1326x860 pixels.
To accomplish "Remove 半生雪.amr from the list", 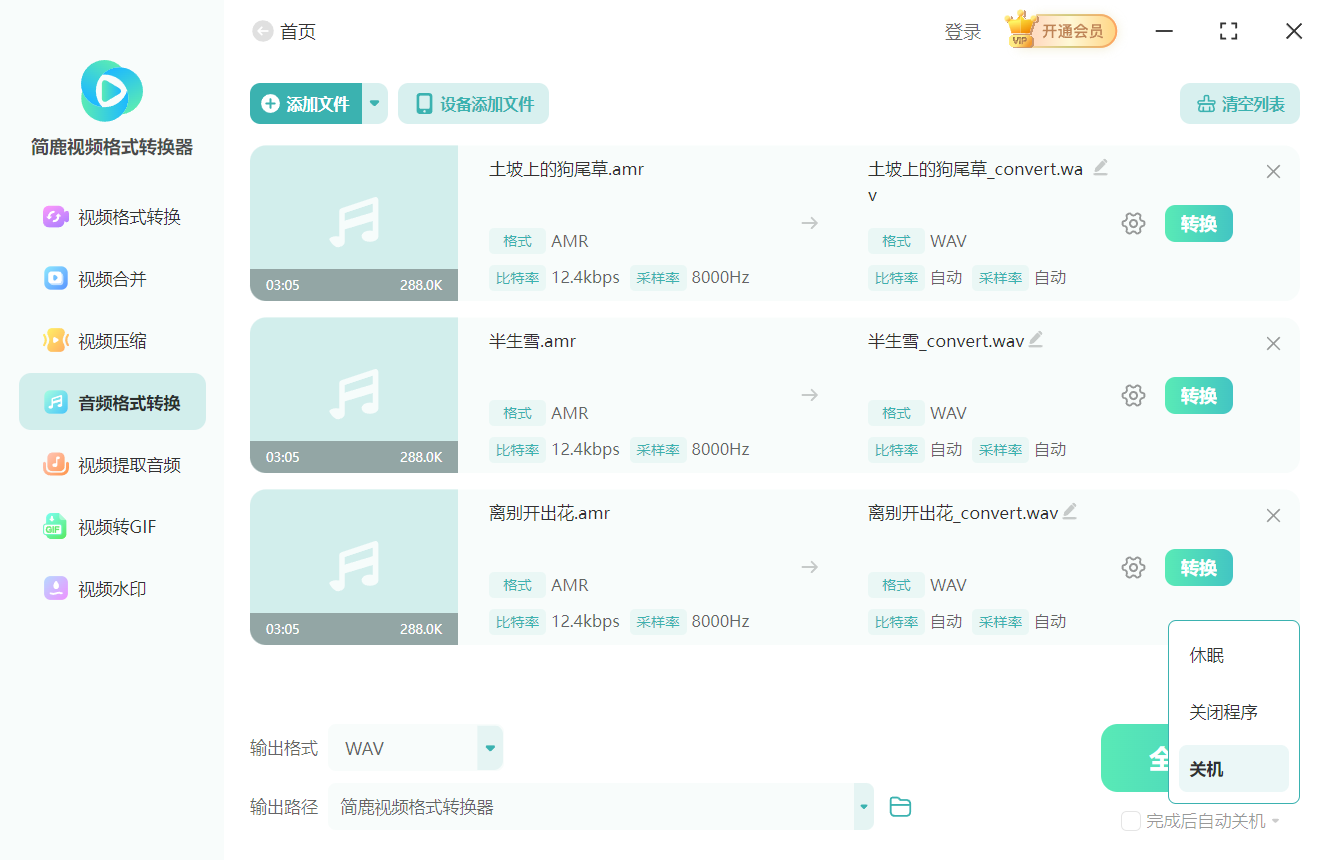I will point(1273,344).
